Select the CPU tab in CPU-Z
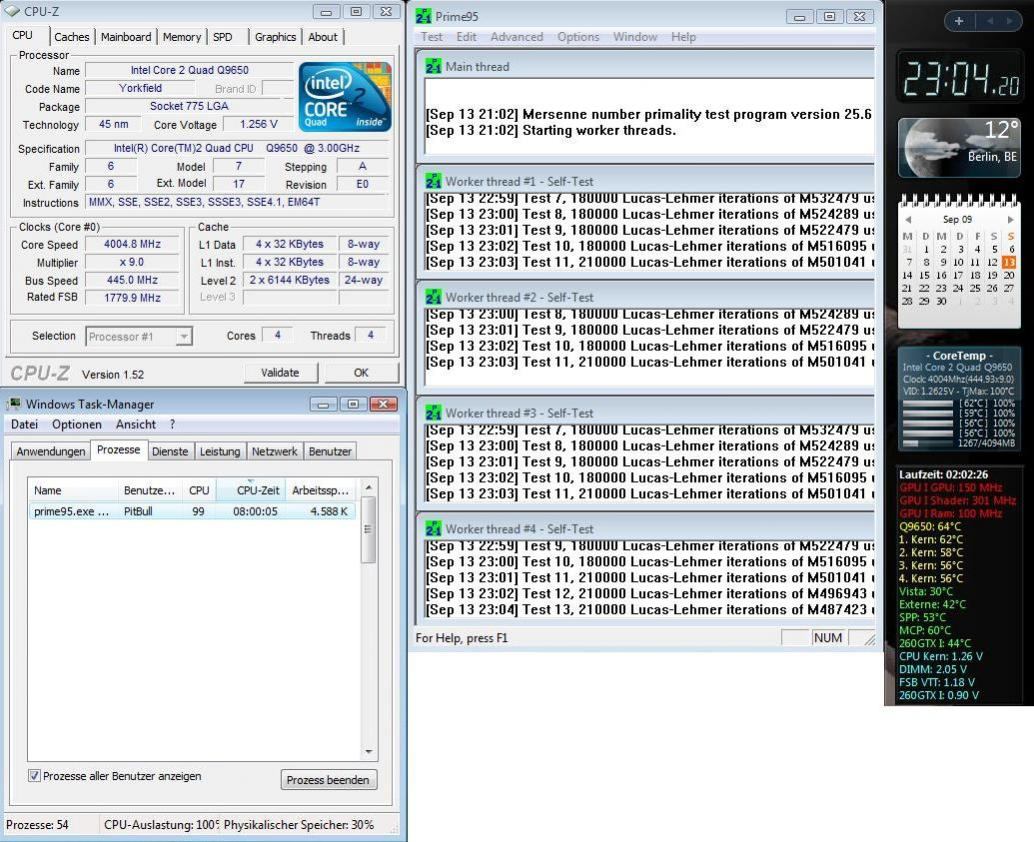The width and height of the screenshot is (1034, 842). (x=22, y=36)
